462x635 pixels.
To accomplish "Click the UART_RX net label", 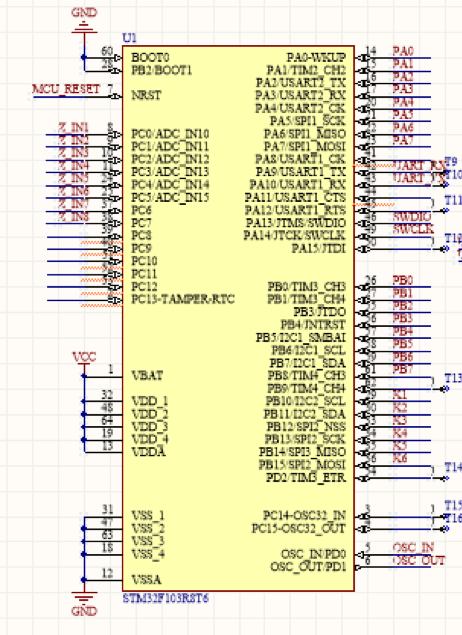I will (420, 165).
